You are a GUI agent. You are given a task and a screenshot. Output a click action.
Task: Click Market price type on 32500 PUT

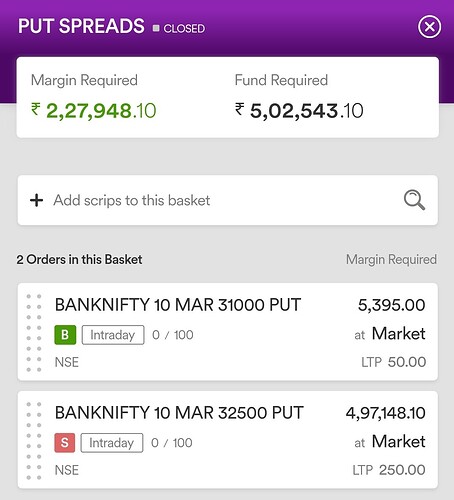398,442
